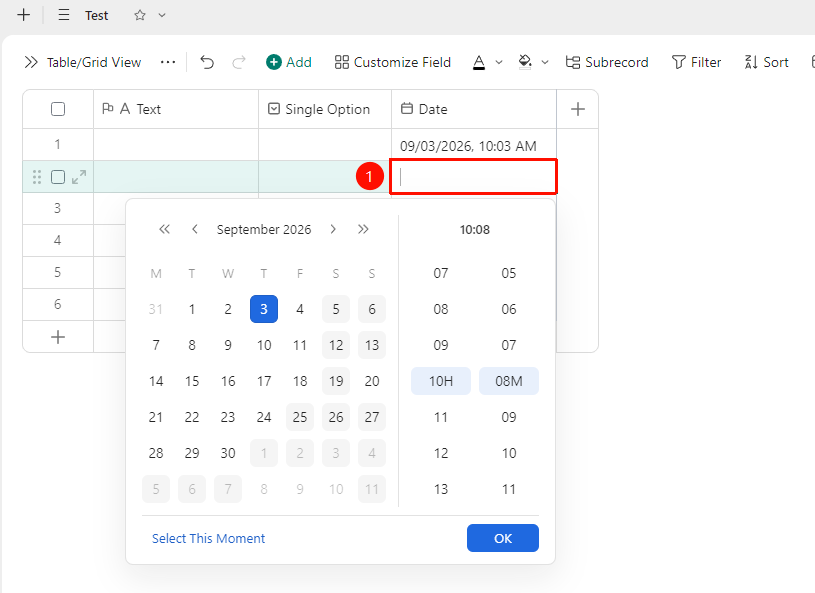Select minute 09 in the time picker
The width and height of the screenshot is (815, 593).
point(509,417)
